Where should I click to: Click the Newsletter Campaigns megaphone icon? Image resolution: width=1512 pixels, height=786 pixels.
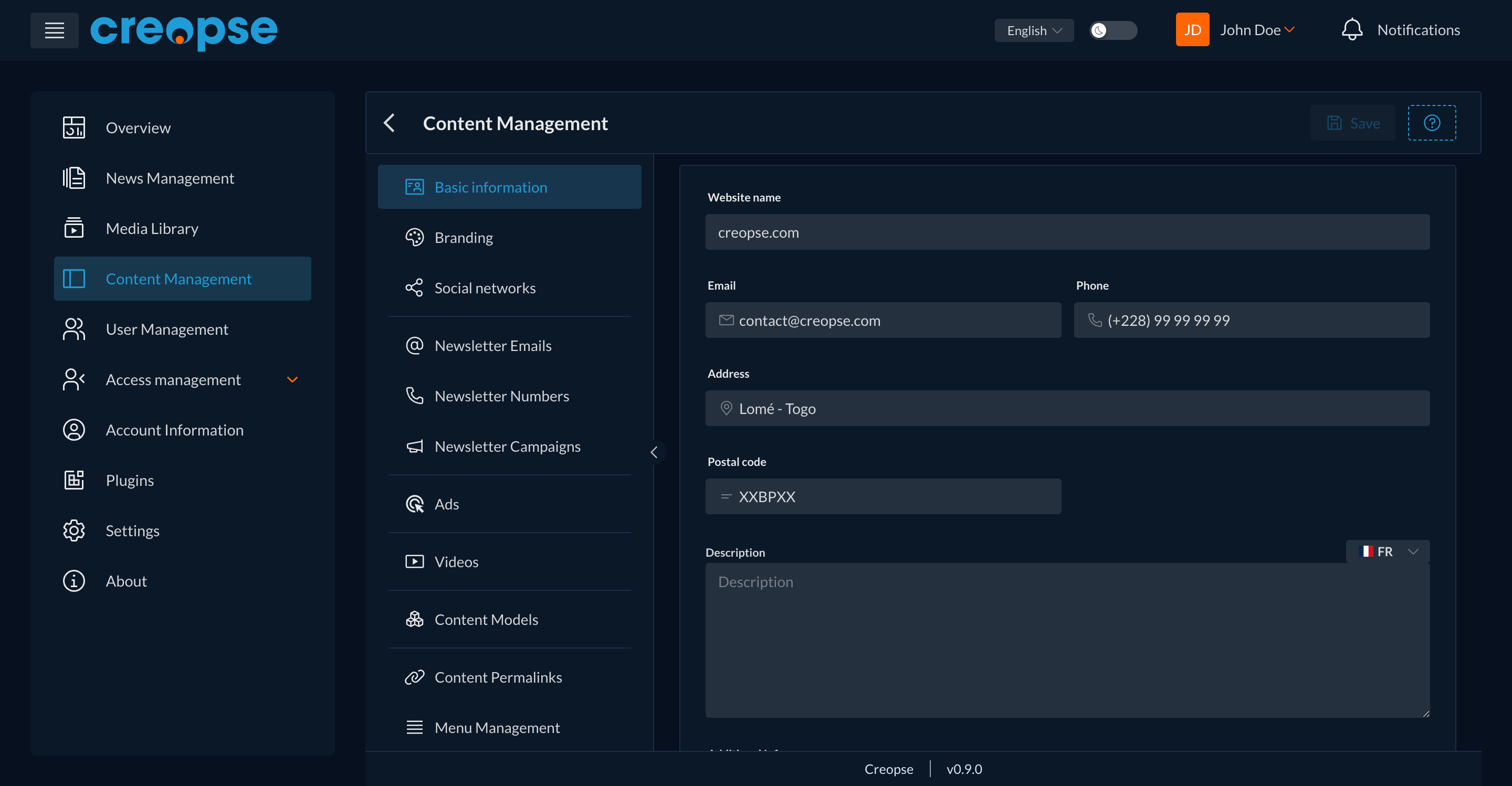[414, 447]
